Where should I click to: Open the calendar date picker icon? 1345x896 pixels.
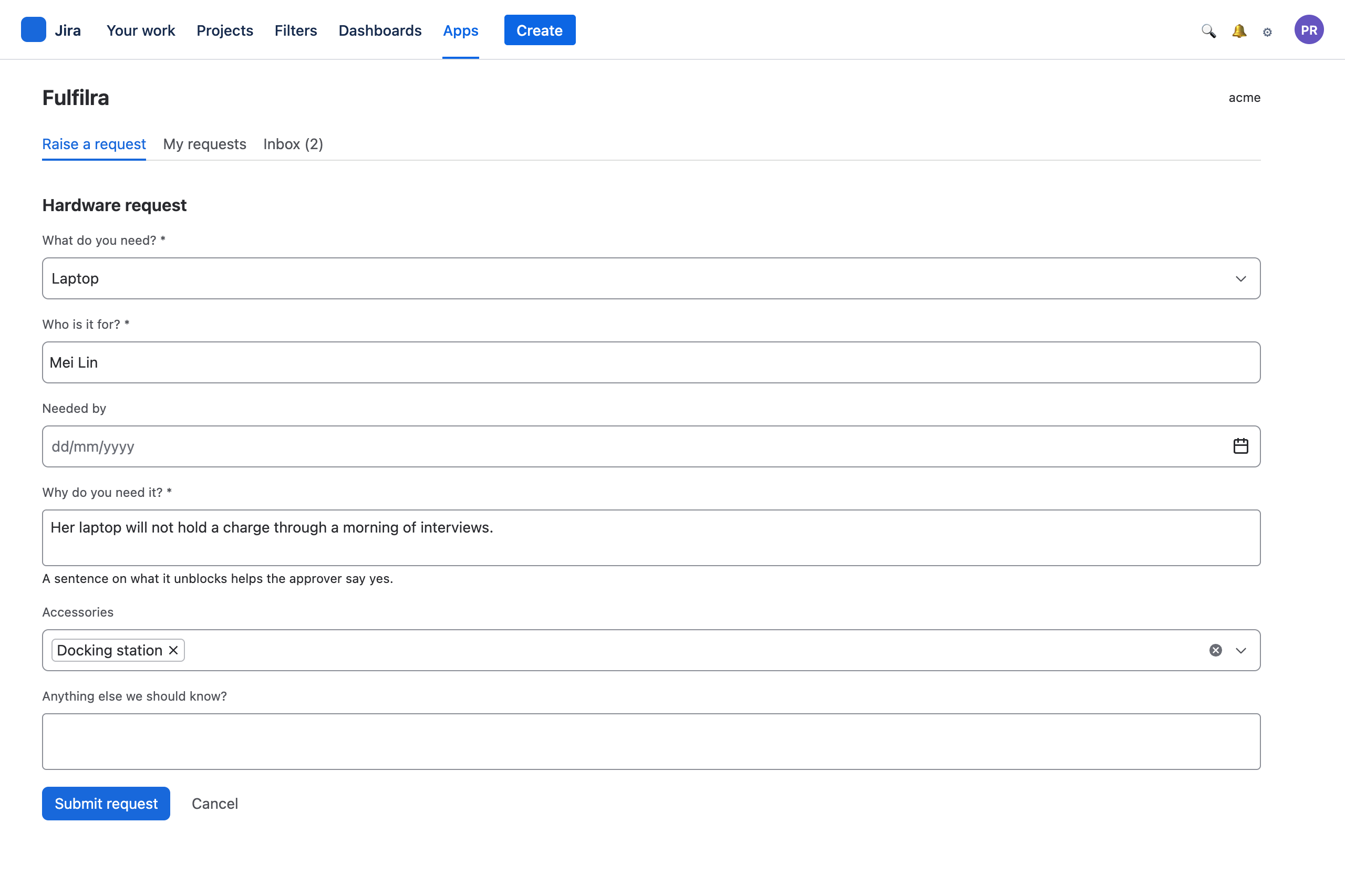(x=1240, y=446)
